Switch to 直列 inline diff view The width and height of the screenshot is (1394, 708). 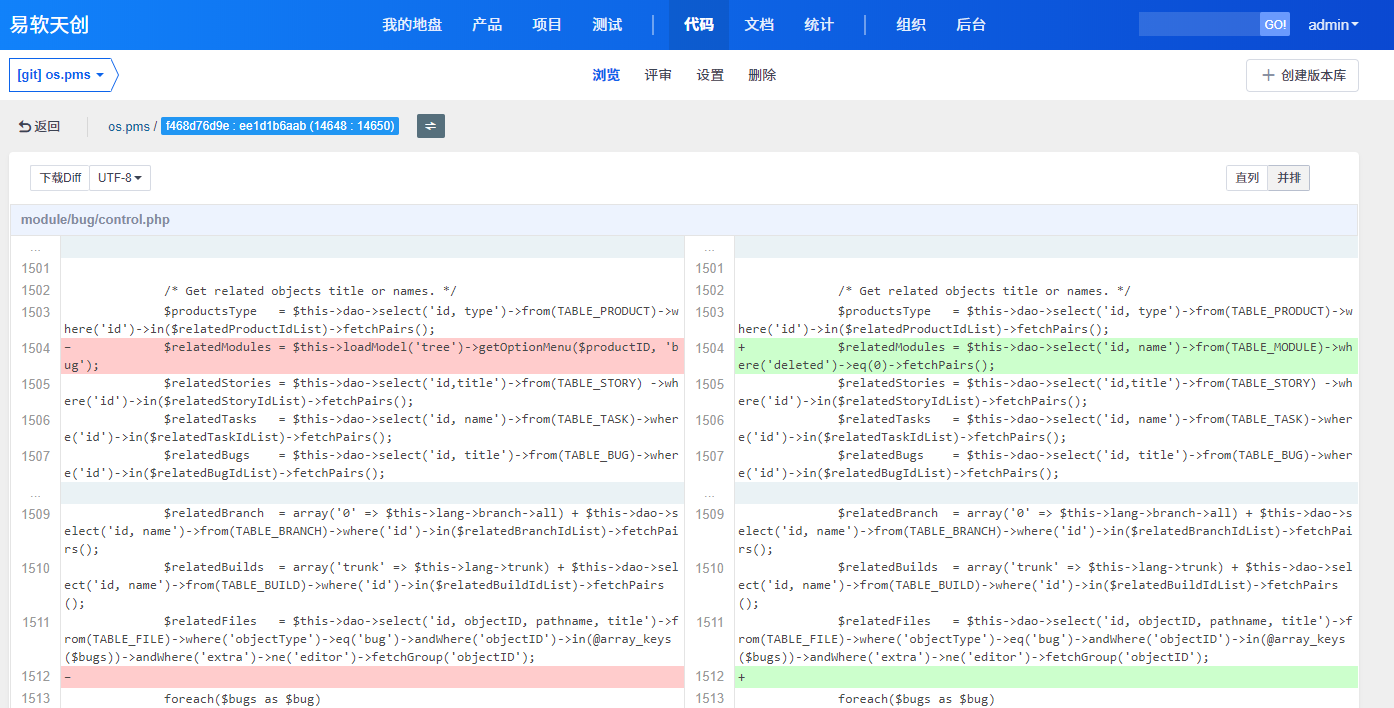pyautogui.click(x=1247, y=178)
